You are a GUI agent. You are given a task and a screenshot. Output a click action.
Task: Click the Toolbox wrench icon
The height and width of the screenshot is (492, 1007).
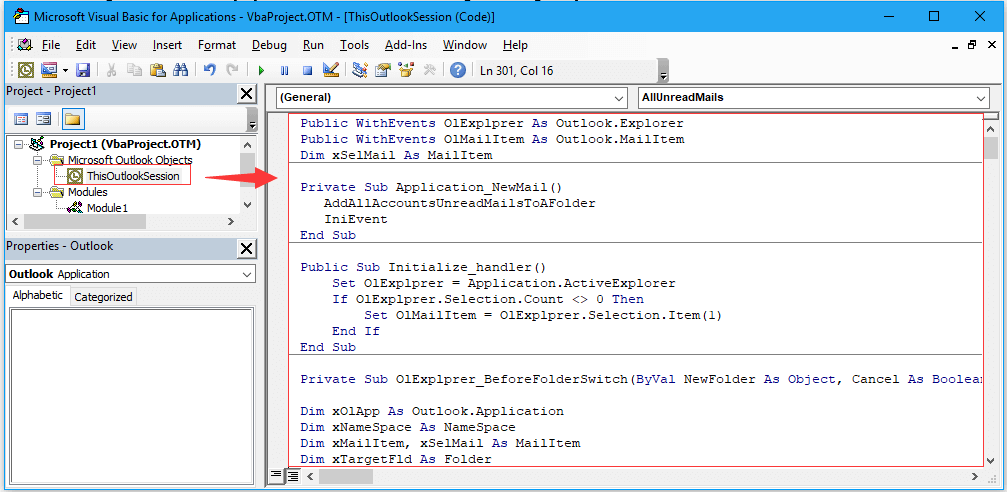(430, 70)
